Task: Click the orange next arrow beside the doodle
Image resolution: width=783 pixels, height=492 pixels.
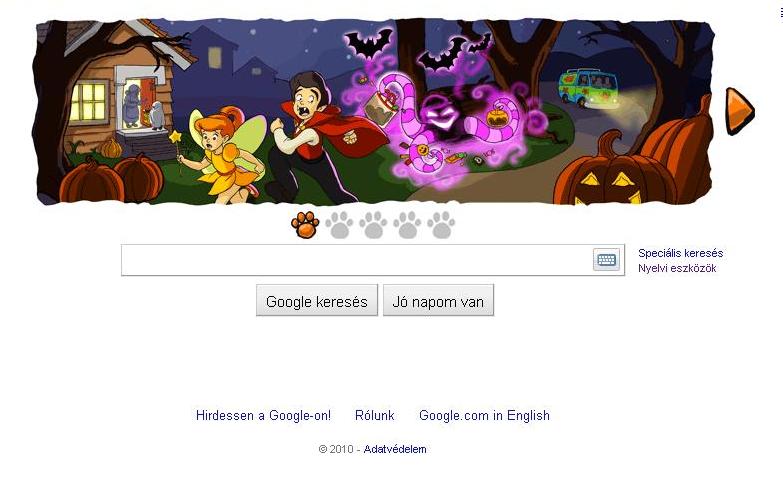Action: pyautogui.click(x=740, y=111)
